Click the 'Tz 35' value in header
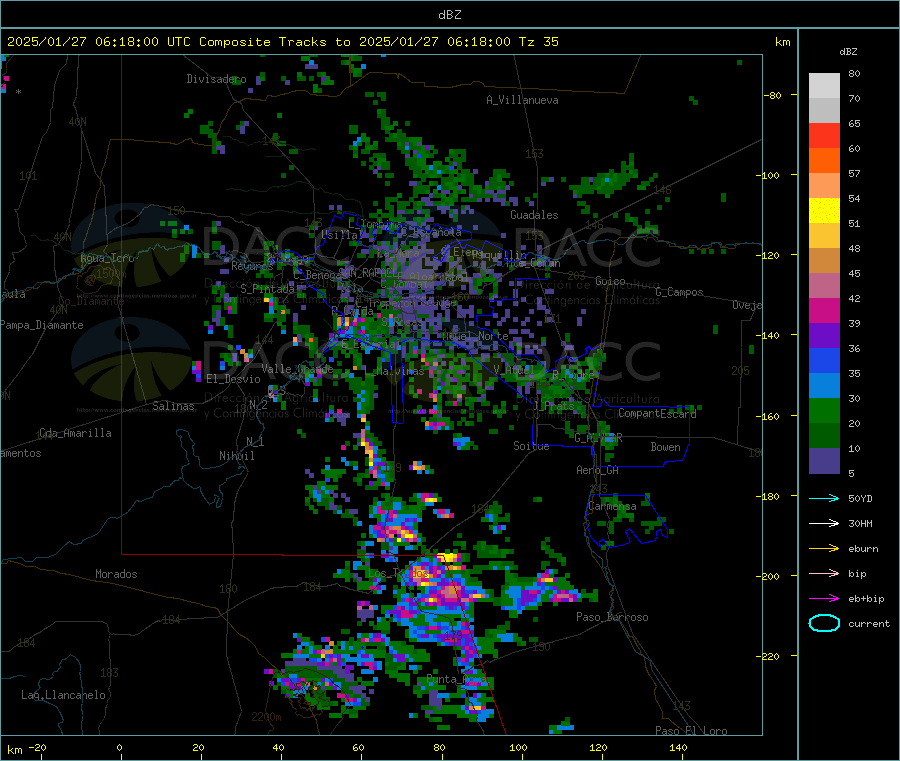The height and width of the screenshot is (761, 900). 538,42
